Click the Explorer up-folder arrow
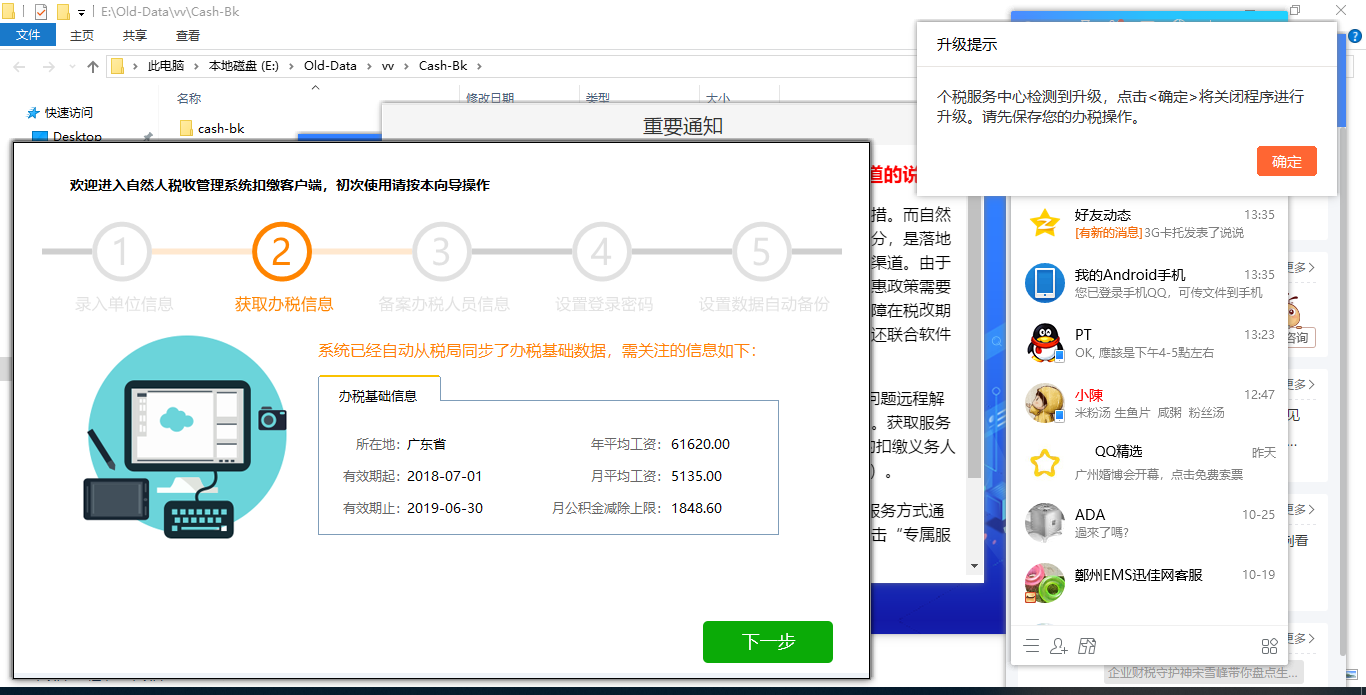1366x695 pixels. (x=93, y=67)
